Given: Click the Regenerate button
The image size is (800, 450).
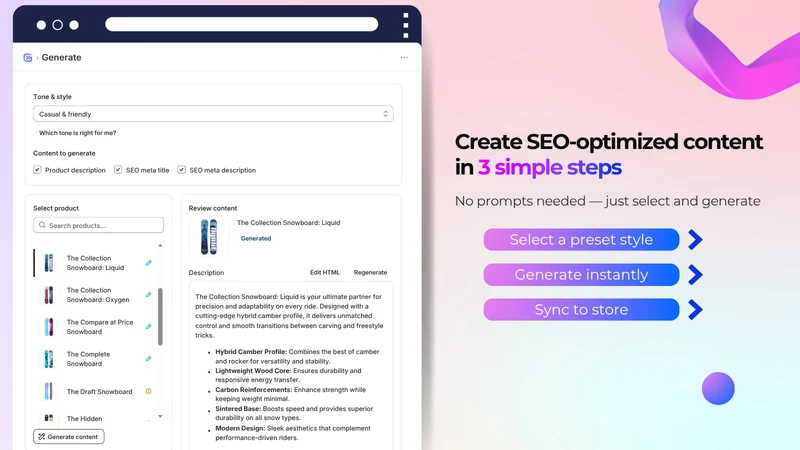Looking at the screenshot, I should coord(370,272).
